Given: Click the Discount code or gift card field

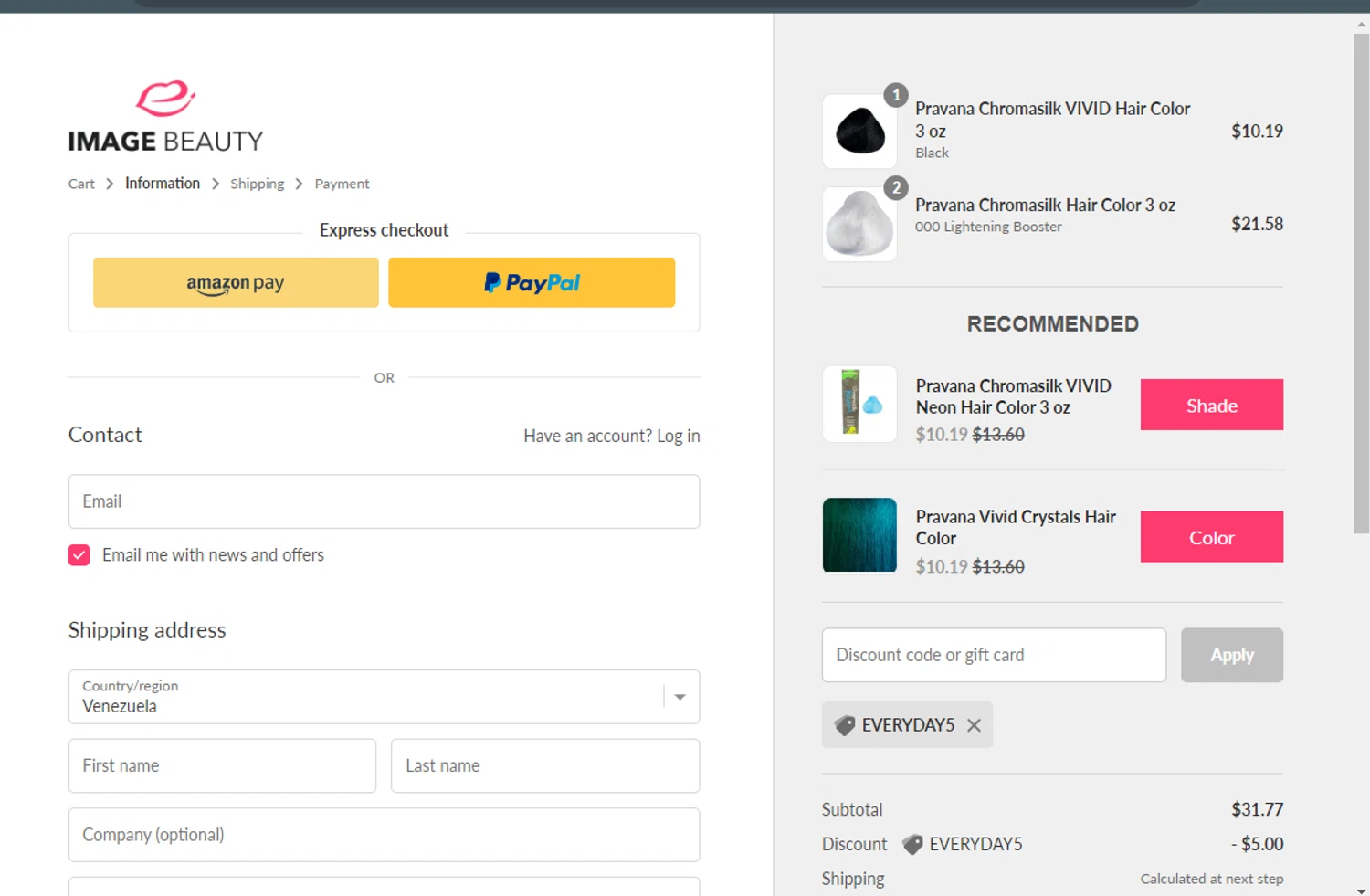Looking at the screenshot, I should point(994,655).
